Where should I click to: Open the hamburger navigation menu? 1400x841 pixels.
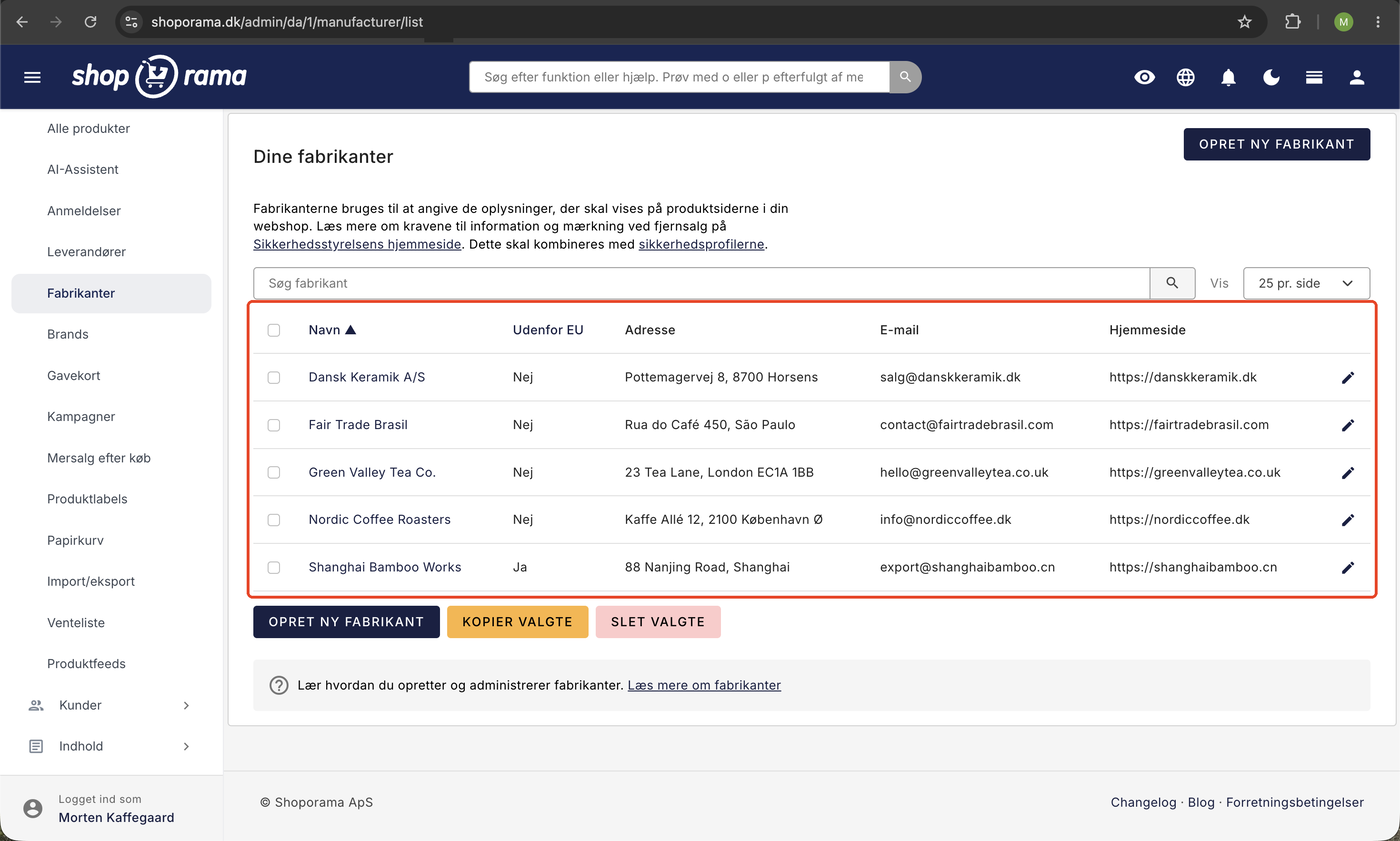pos(32,77)
